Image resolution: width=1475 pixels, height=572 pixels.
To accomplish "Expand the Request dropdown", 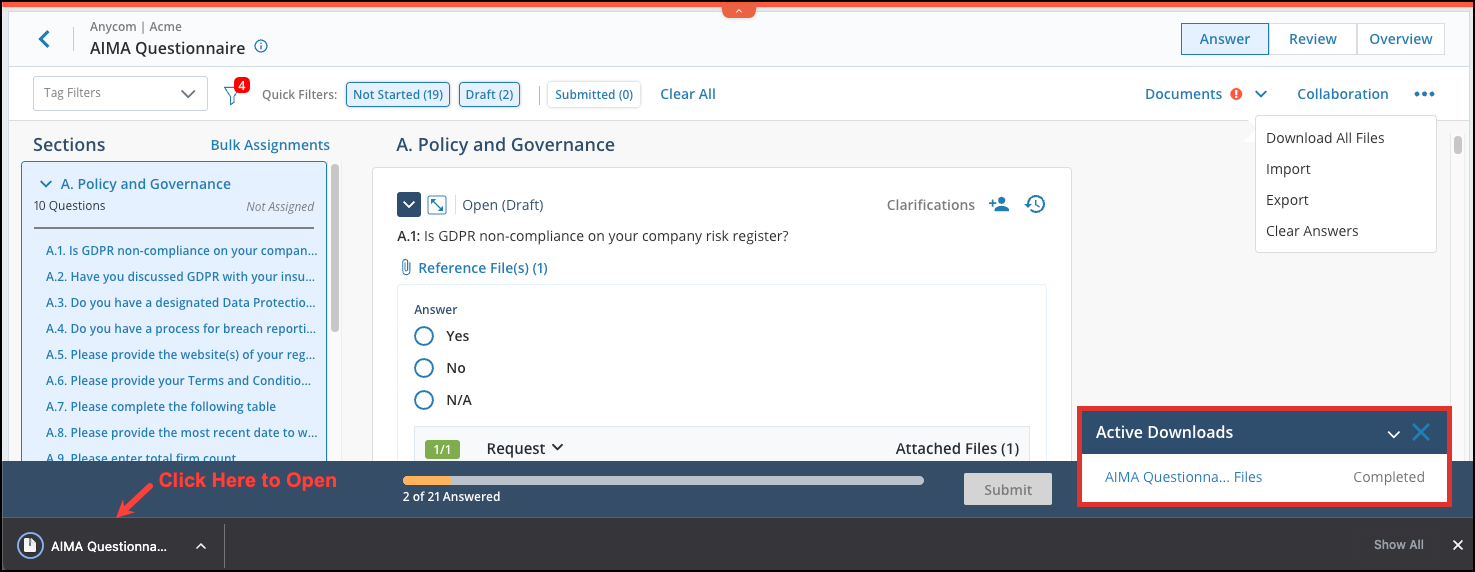I will point(525,448).
